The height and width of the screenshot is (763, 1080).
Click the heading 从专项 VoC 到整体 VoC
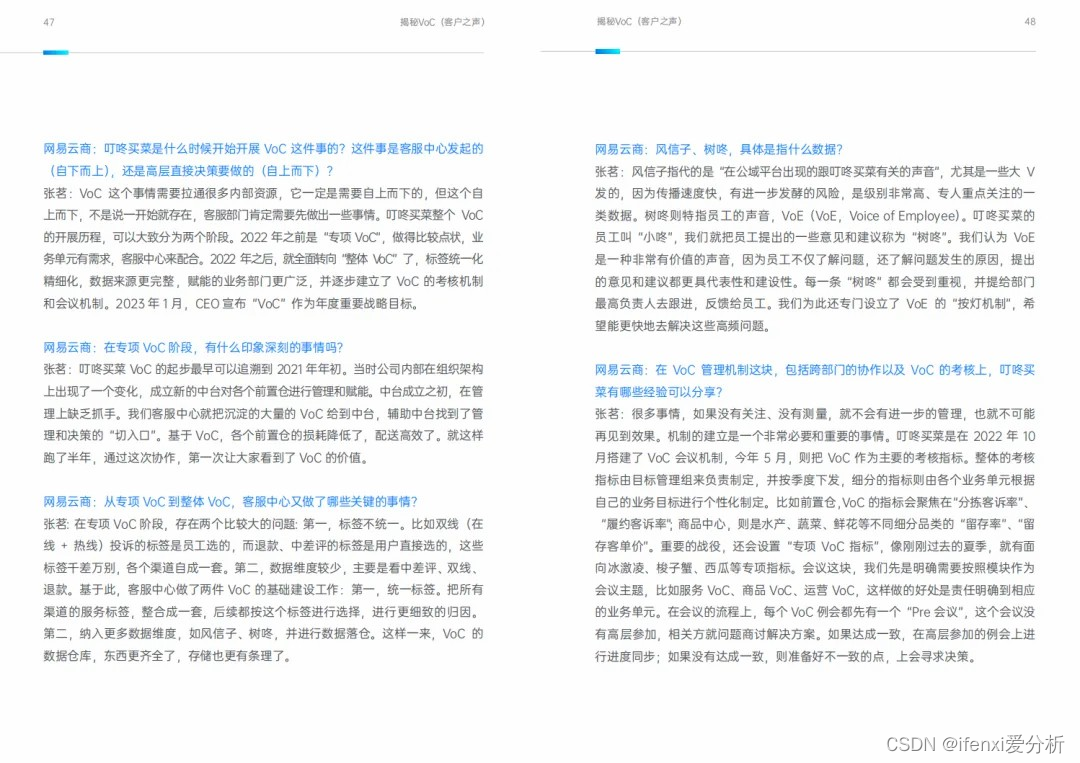[x=232, y=502]
